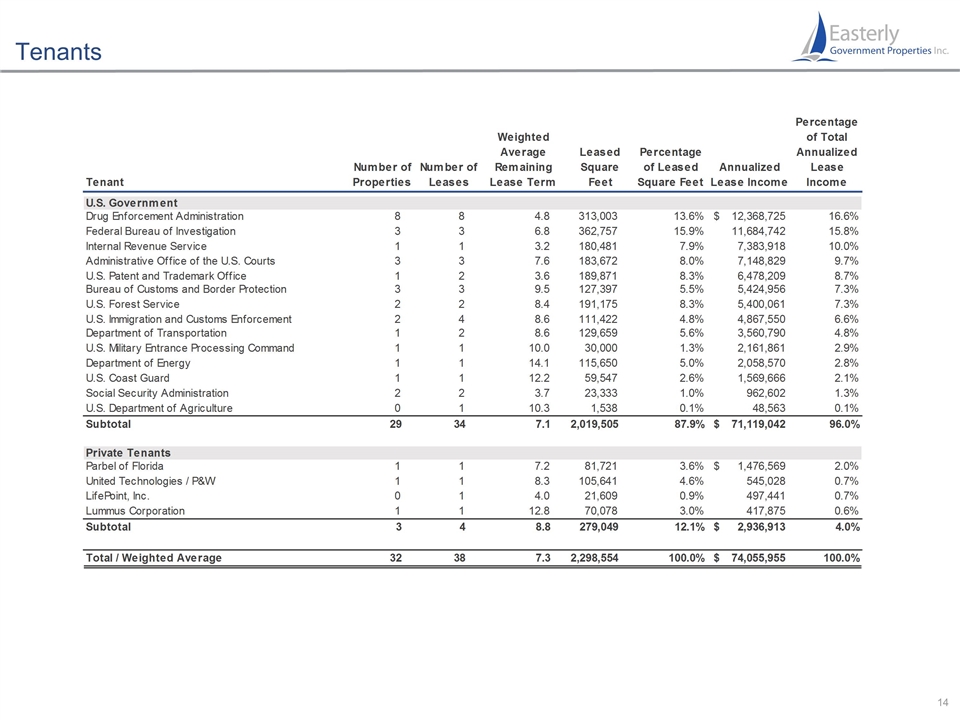Select Forest Service lease income 5,400,061
The image size is (960, 720).
(761, 304)
